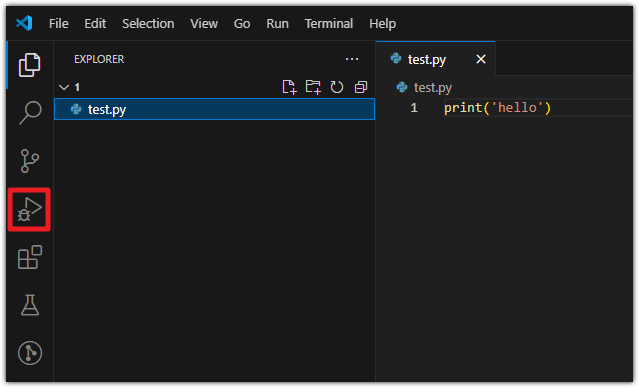This screenshot has height=388, width=639.
Task: Collapse all folders in Explorer
Action: pos(361,87)
